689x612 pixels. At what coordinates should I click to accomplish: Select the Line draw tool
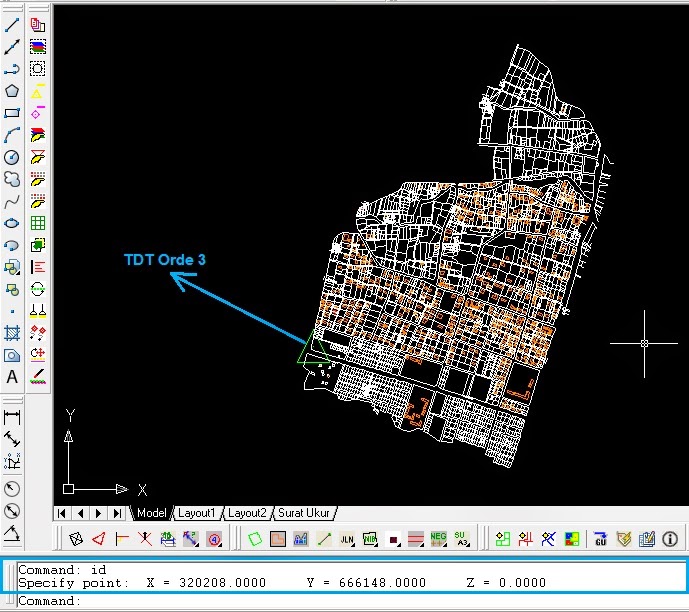(12, 23)
